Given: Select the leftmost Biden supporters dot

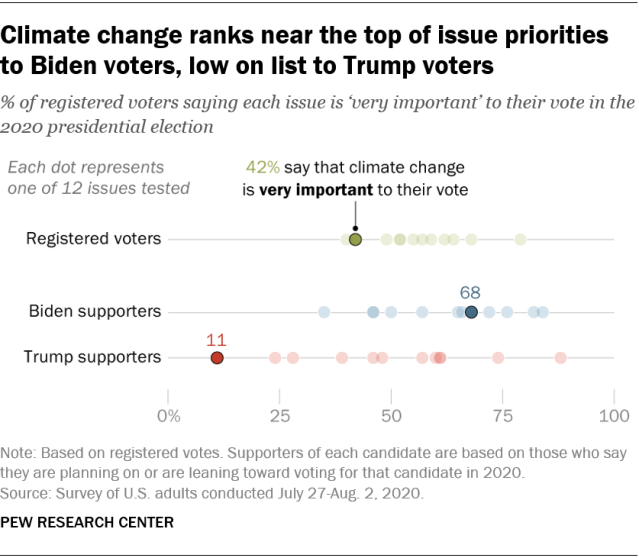Looking at the screenshot, I should click(324, 312).
